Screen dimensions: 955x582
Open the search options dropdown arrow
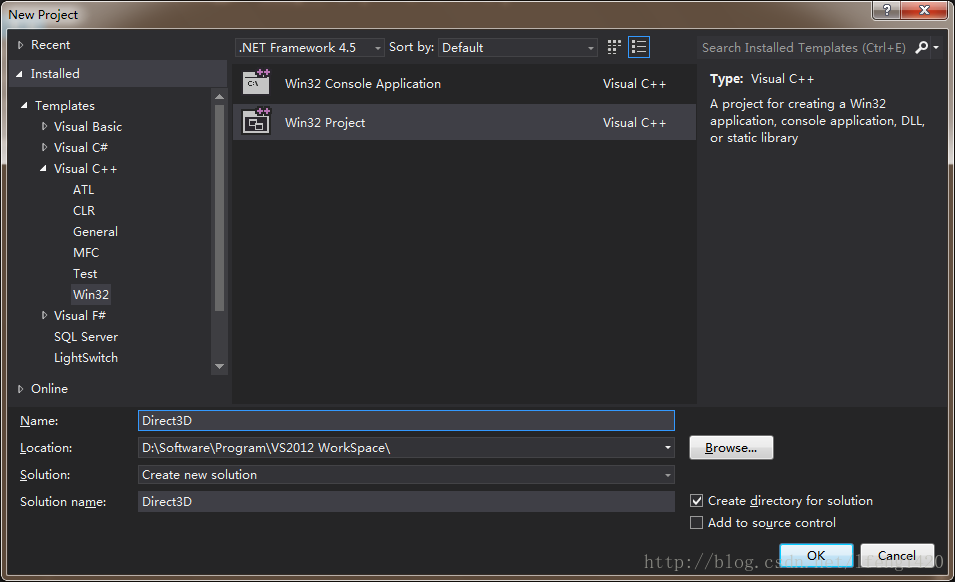point(936,47)
